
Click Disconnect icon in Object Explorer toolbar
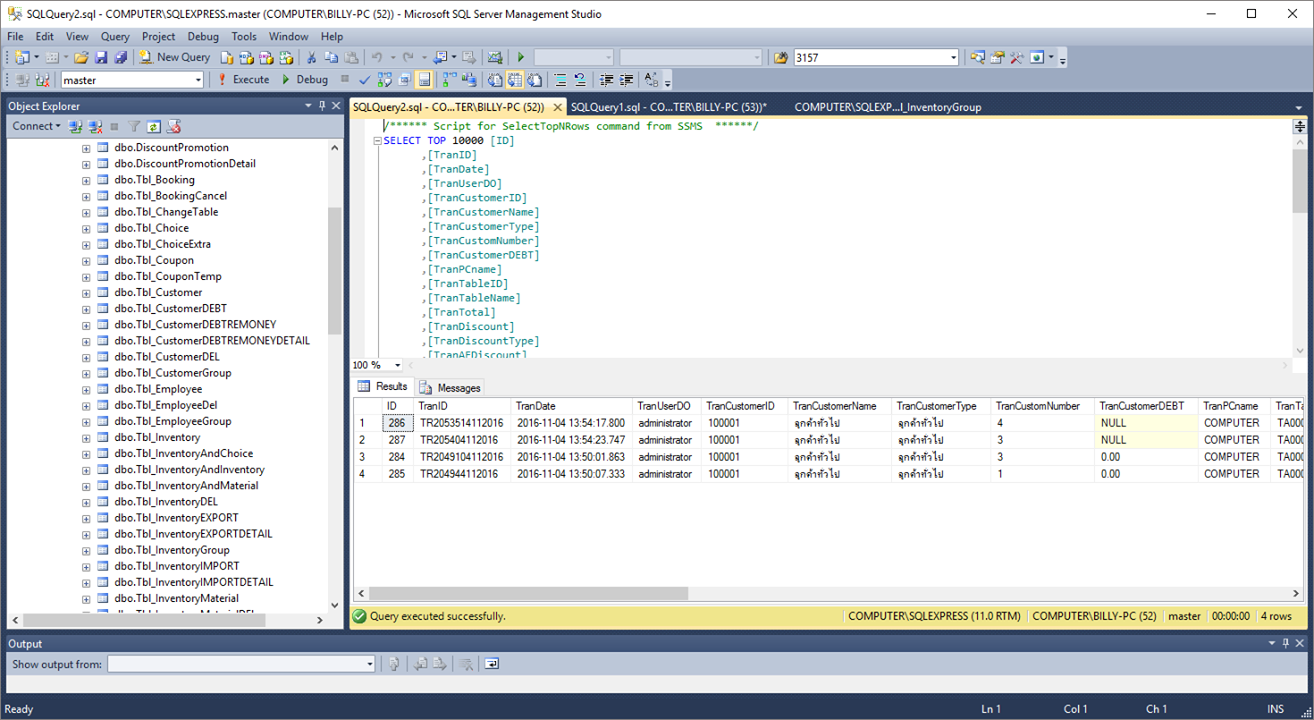(95, 127)
